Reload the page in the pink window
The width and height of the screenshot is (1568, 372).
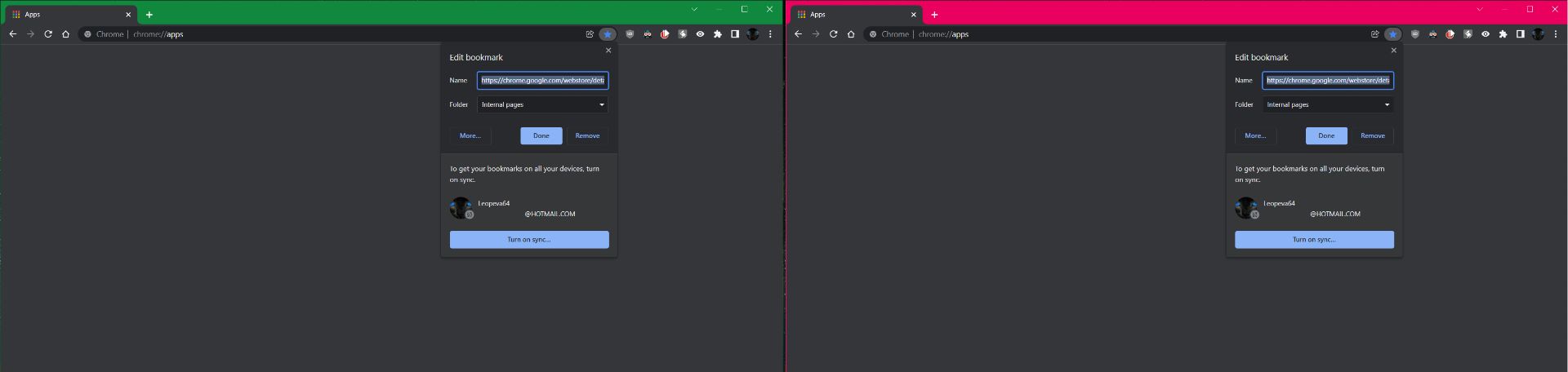tap(834, 34)
